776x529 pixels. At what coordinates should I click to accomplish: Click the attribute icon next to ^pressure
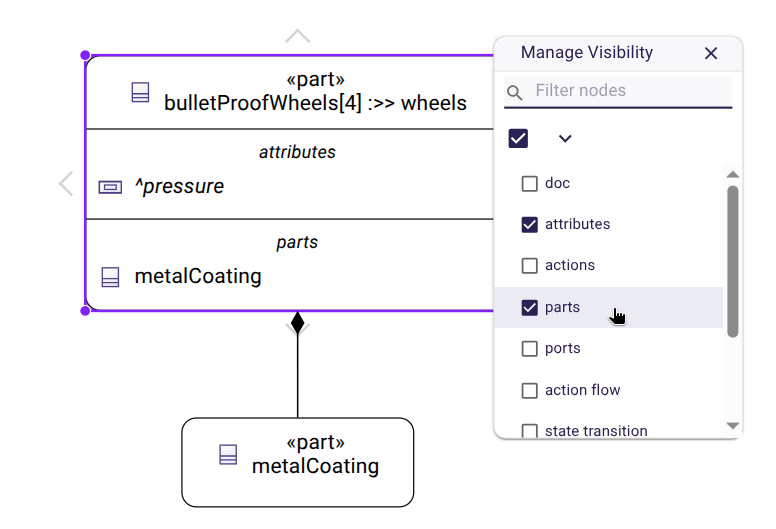(x=110, y=187)
